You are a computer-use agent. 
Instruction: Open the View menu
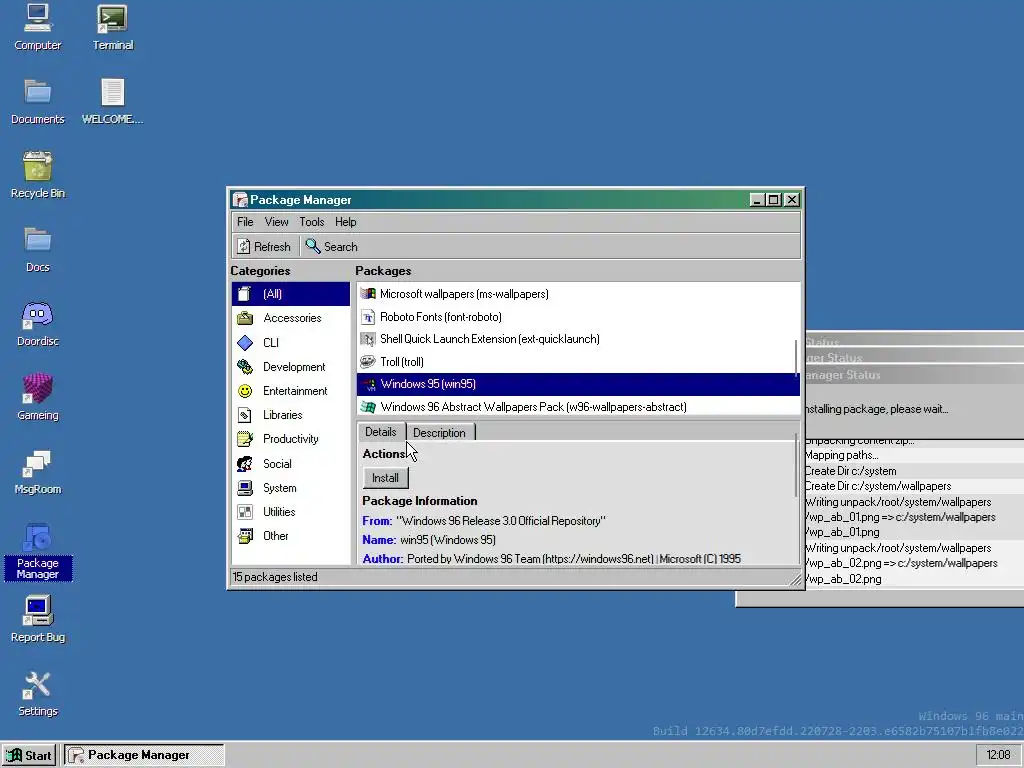pyautogui.click(x=276, y=222)
